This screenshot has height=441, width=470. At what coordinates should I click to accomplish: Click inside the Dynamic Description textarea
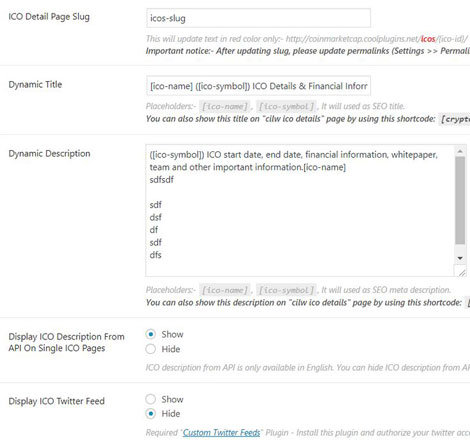pos(300,210)
